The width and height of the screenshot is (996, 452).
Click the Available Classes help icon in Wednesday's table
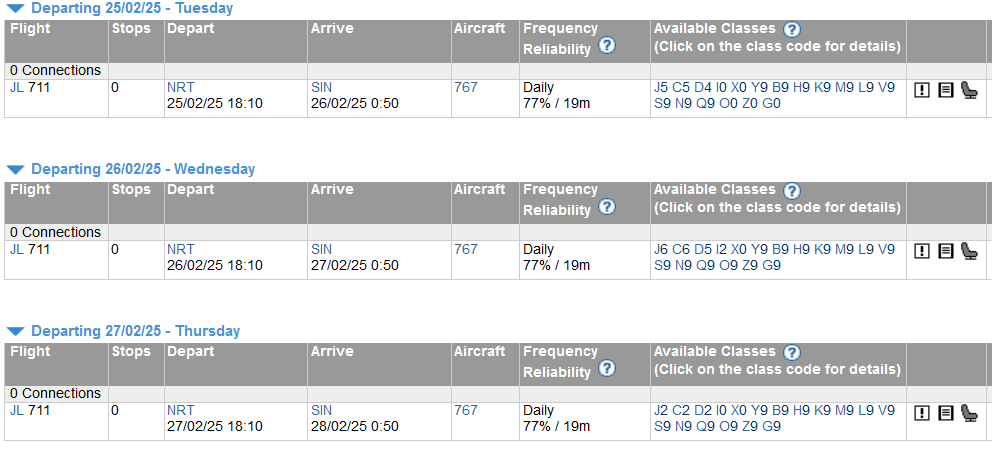792,190
